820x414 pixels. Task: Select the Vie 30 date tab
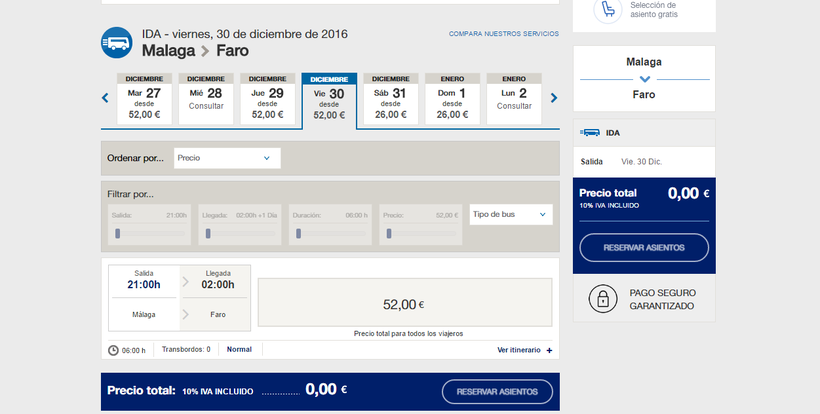tap(329, 100)
